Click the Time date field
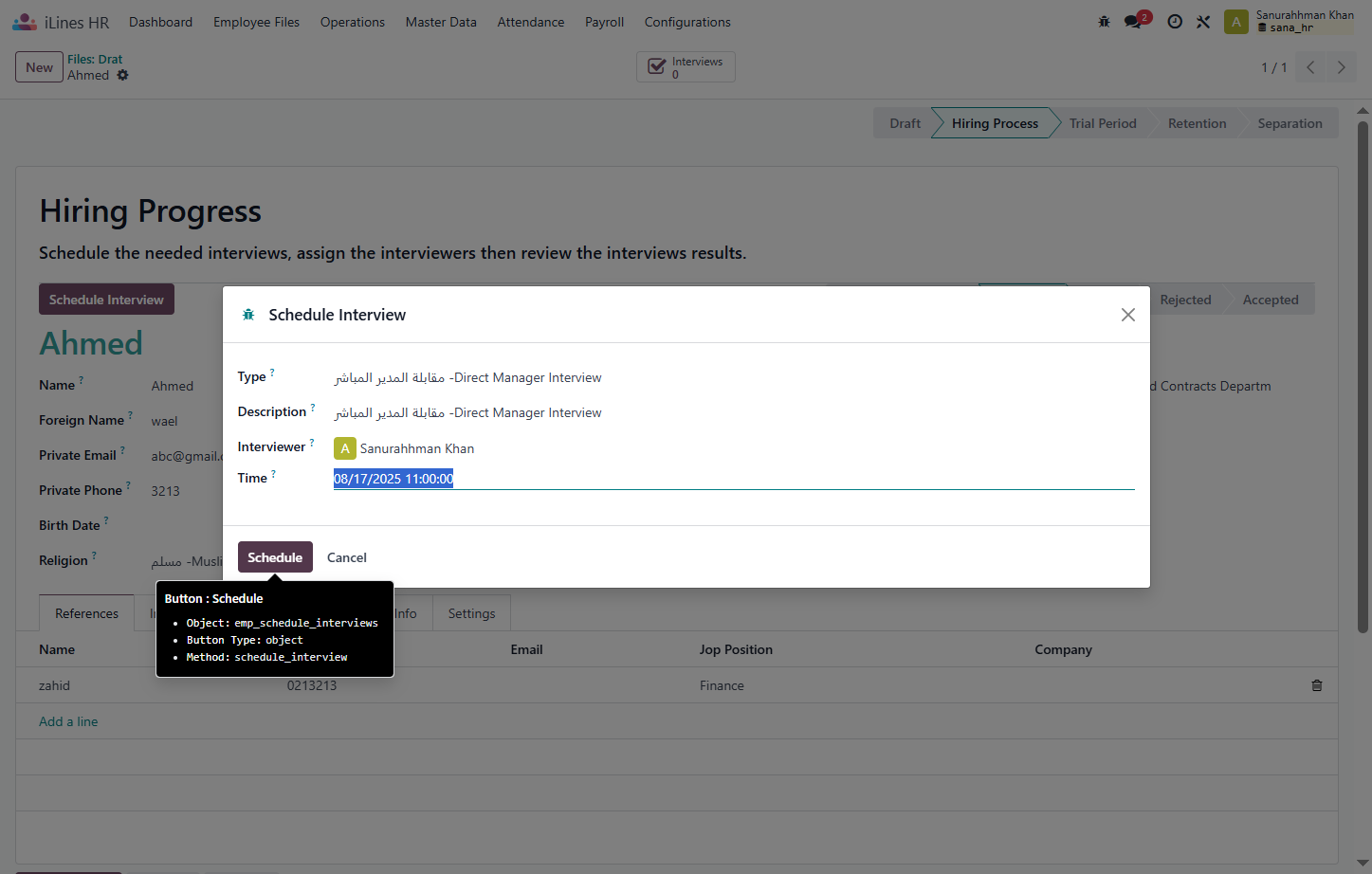This screenshot has height=874, width=1372. [734, 479]
